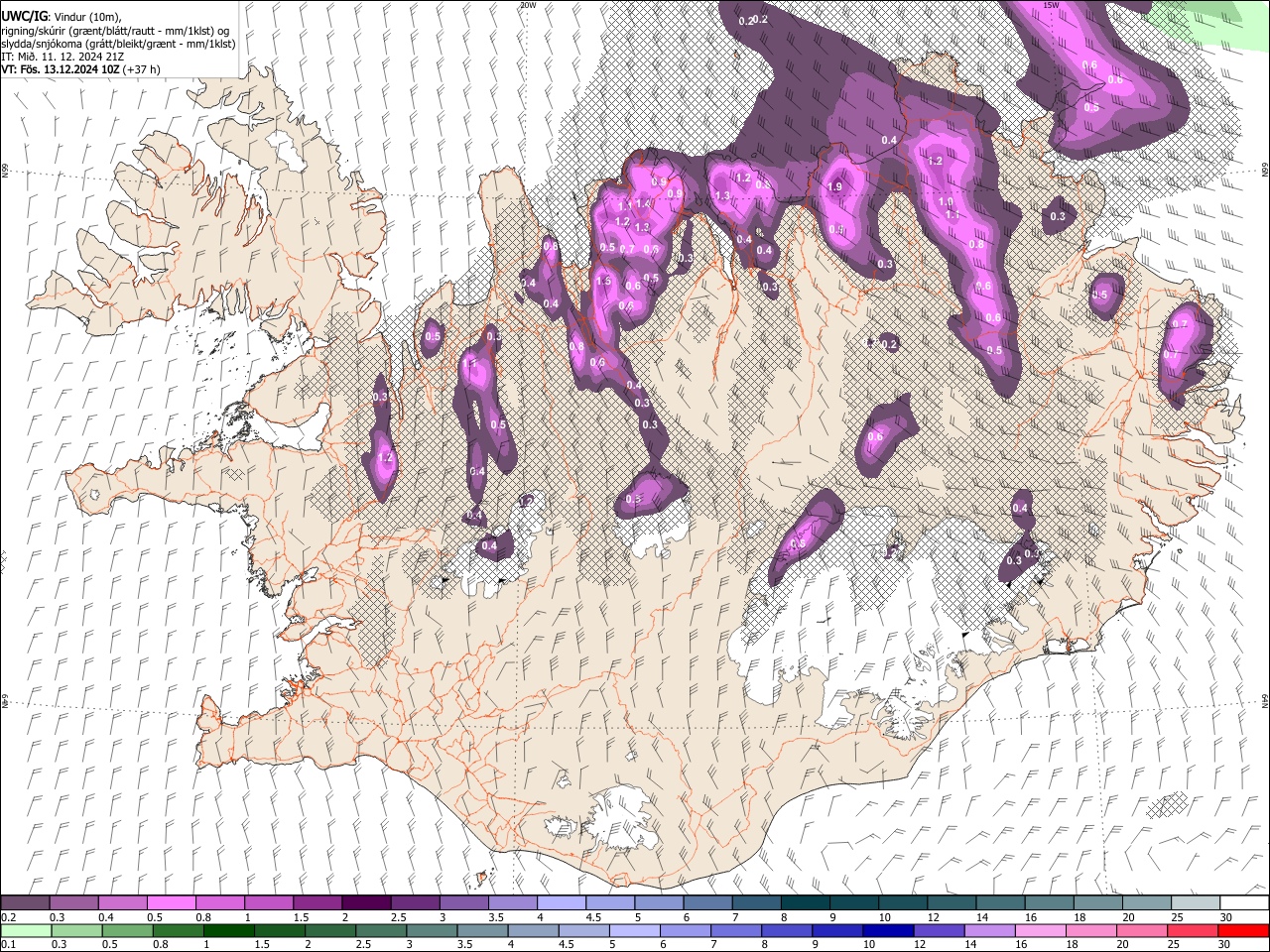
Task: Click the "4.5" label in the snow legend row
Action: click(x=593, y=917)
